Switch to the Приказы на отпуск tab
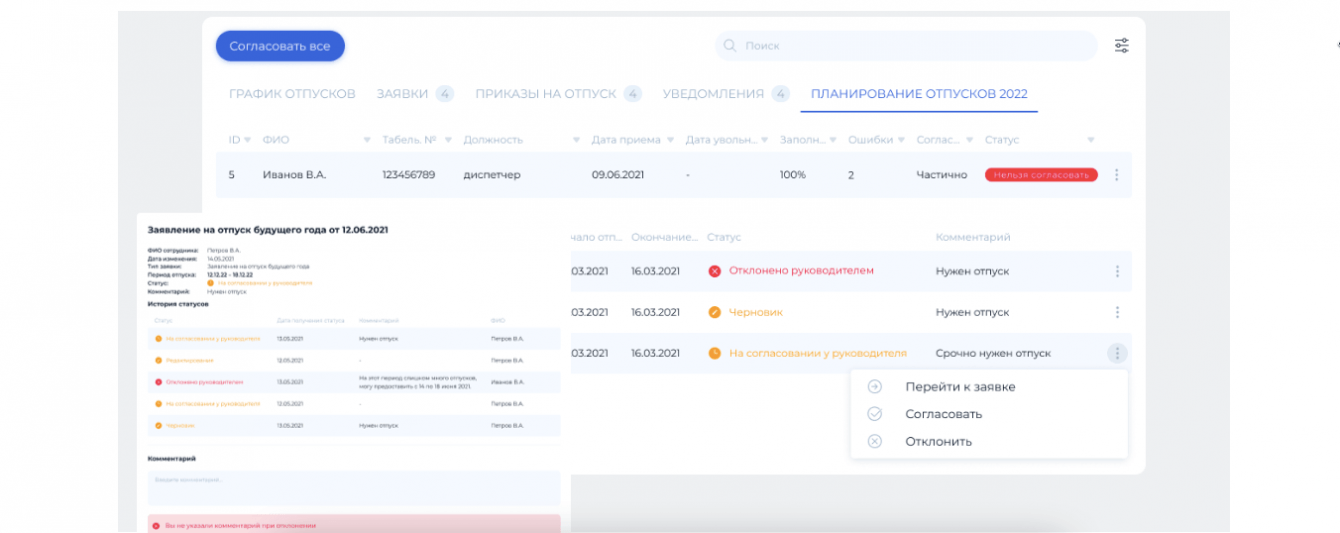This screenshot has width=1340, height=533. (545, 94)
